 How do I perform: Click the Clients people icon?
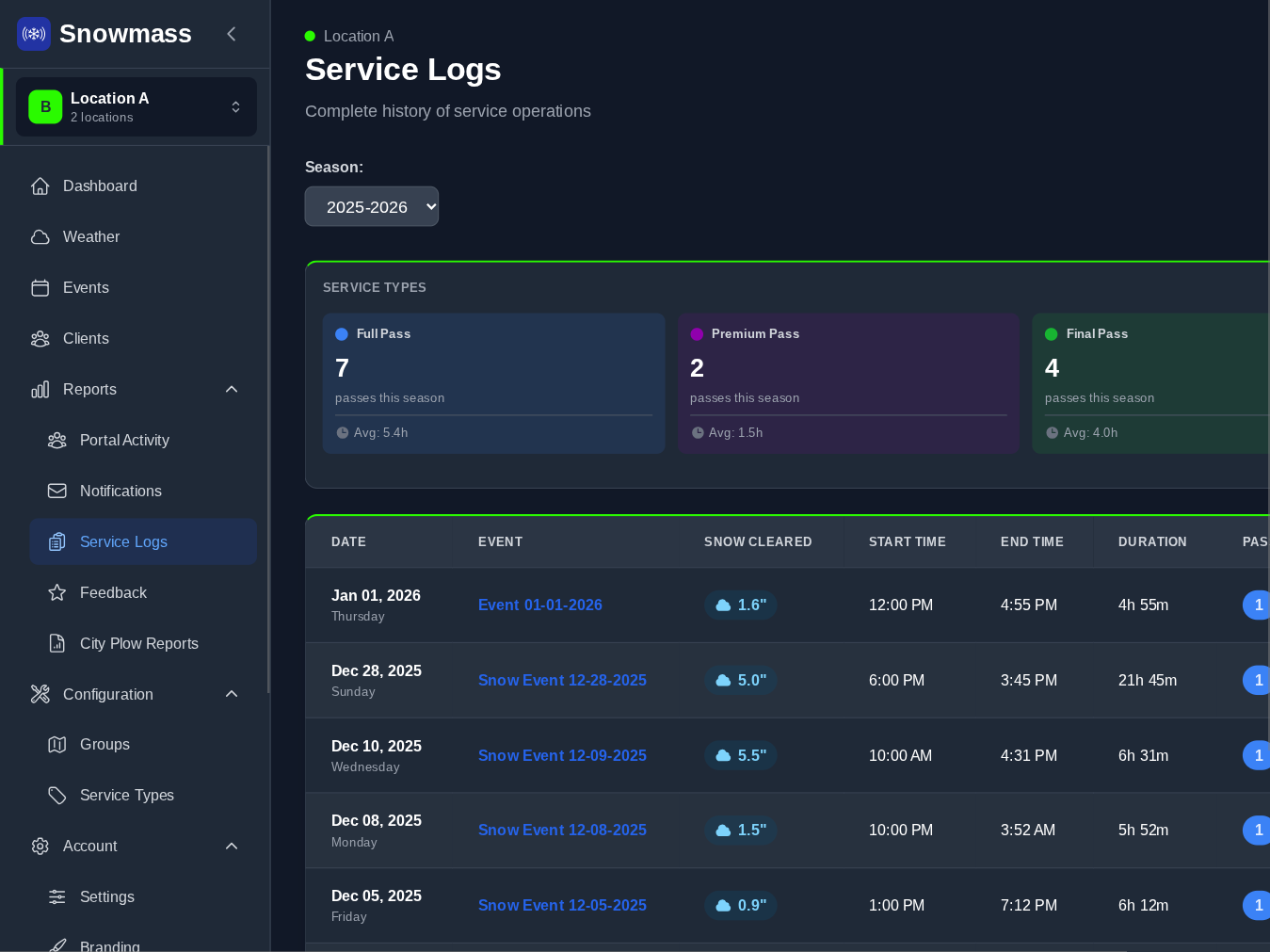coord(40,339)
